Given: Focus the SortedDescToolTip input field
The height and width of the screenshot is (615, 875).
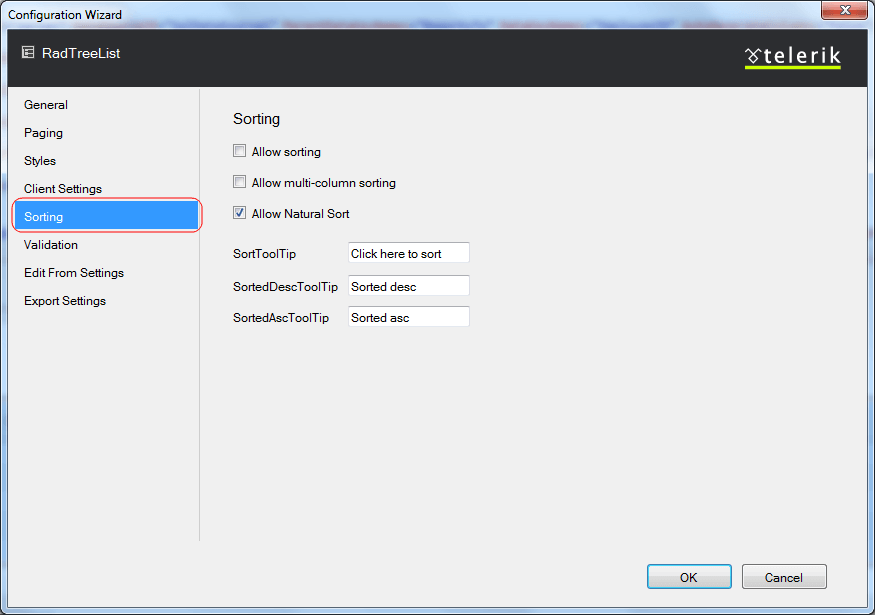Looking at the screenshot, I should [x=408, y=286].
